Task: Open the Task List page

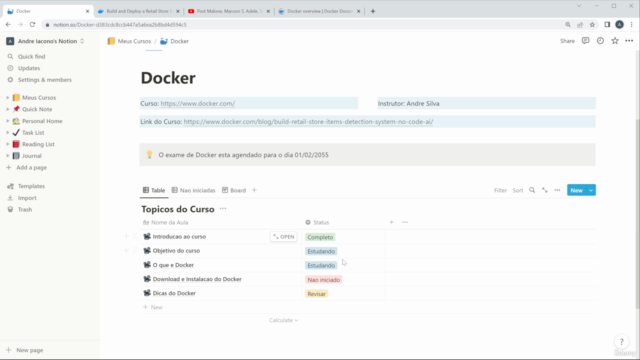Action: coord(33,133)
